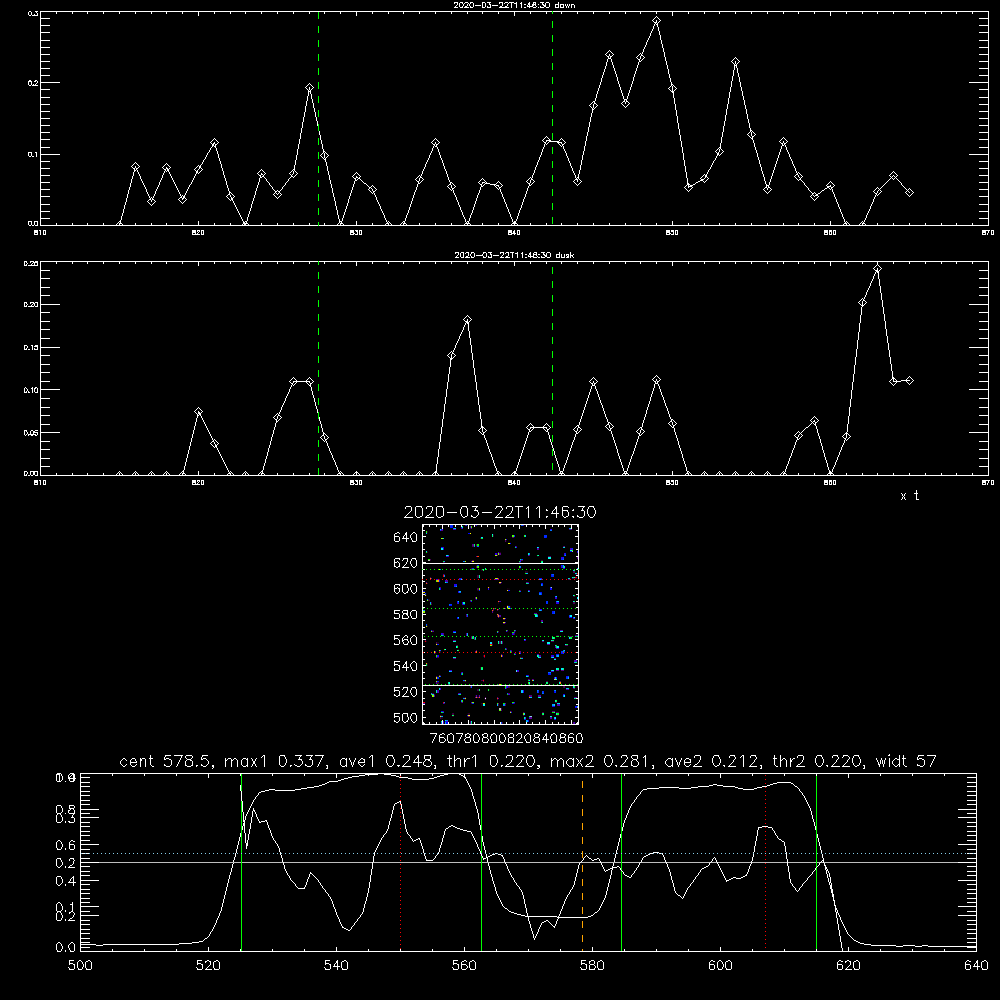Click the green vertical line near 585 in the bottom plot

point(621,862)
